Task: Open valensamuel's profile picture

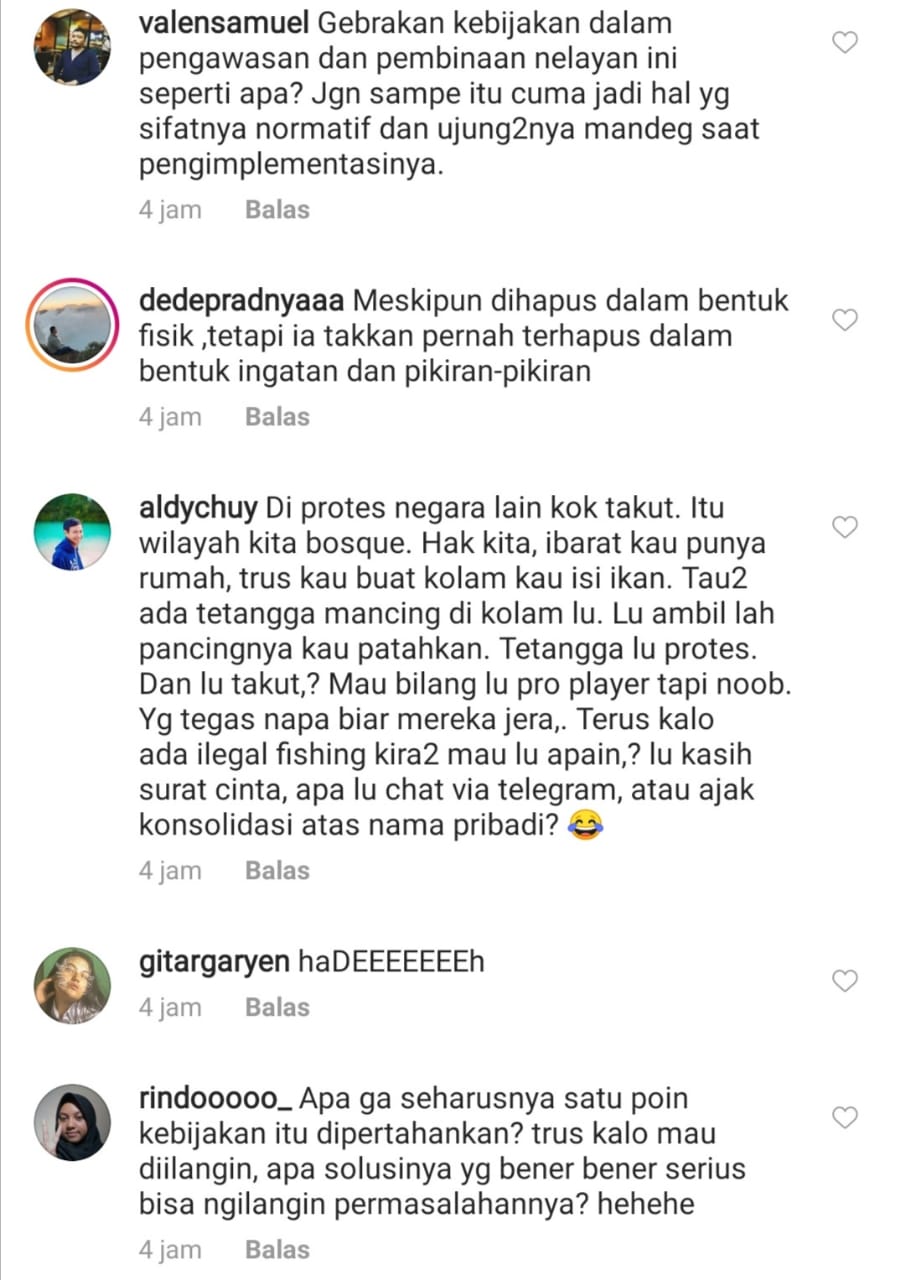Action: [73, 48]
